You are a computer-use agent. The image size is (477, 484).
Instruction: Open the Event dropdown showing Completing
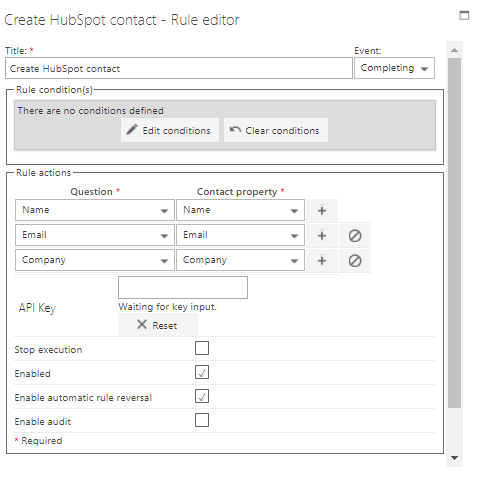click(394, 68)
